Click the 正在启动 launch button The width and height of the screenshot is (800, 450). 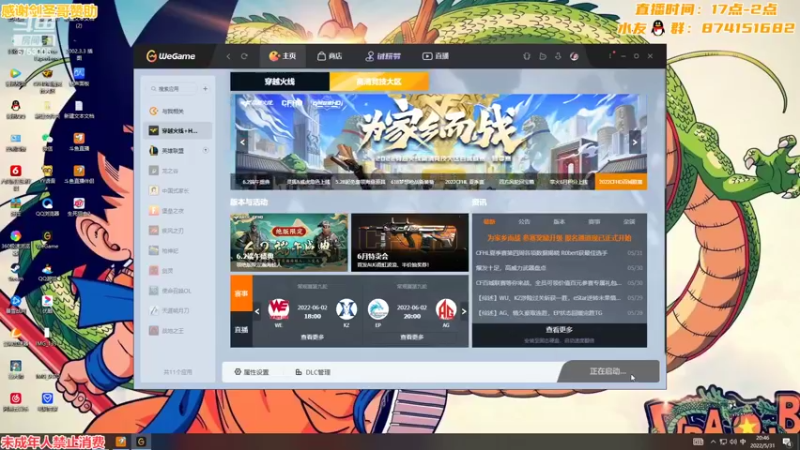[x=608, y=371]
